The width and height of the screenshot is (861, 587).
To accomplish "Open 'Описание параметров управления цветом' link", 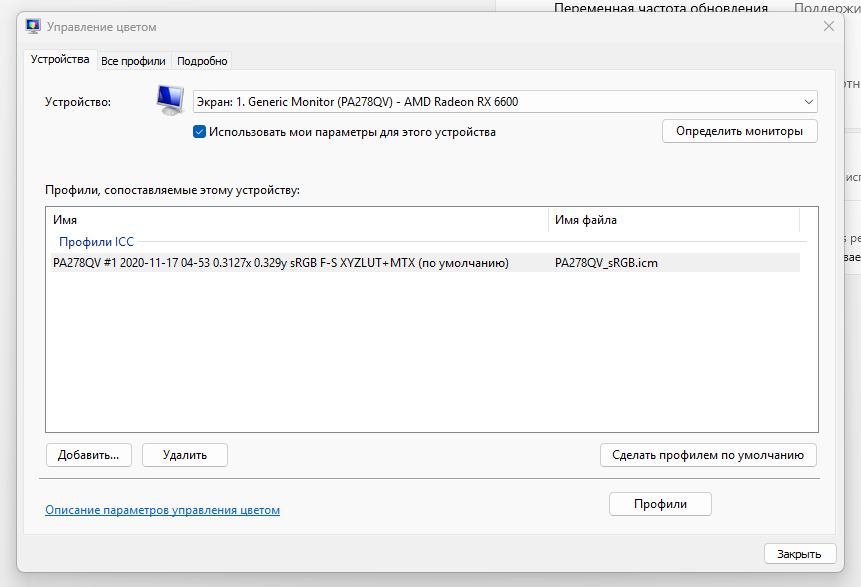I will click(163, 510).
